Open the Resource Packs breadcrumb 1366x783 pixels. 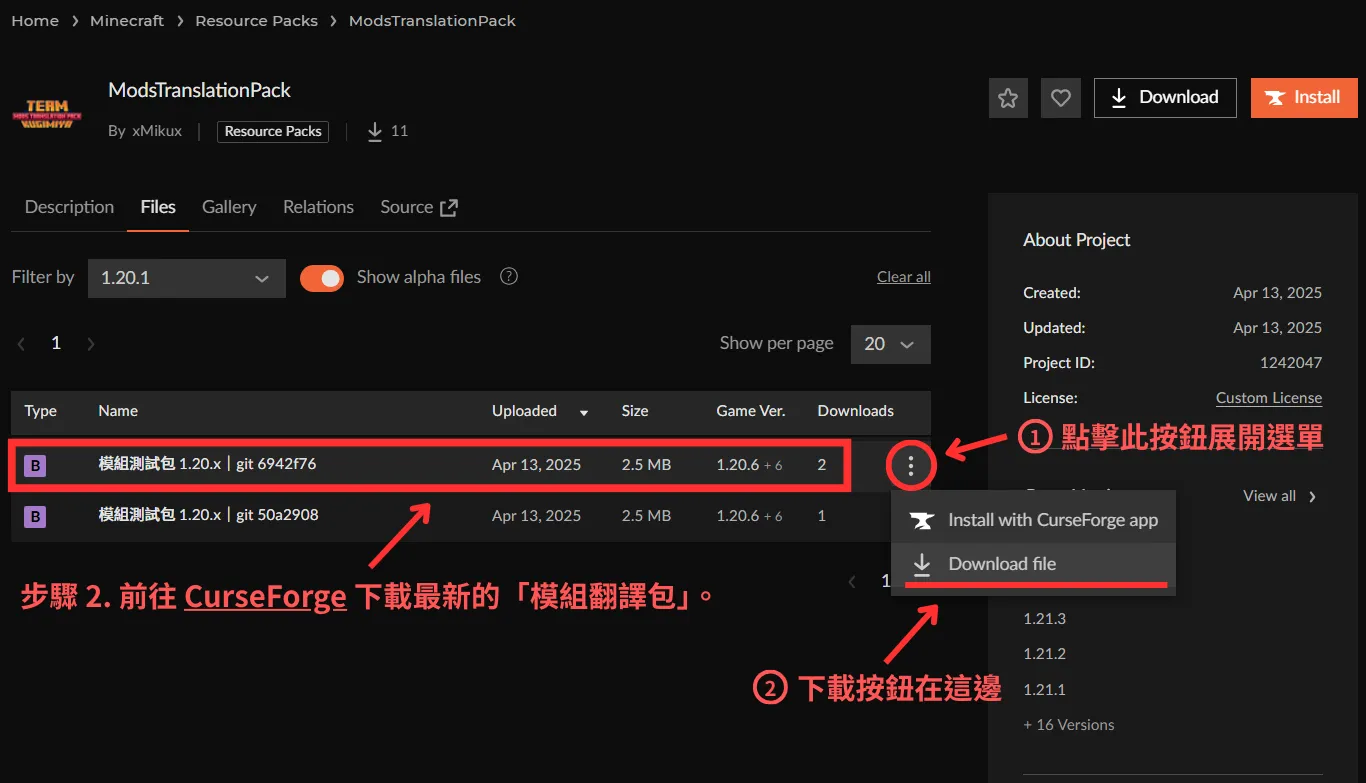pos(256,21)
